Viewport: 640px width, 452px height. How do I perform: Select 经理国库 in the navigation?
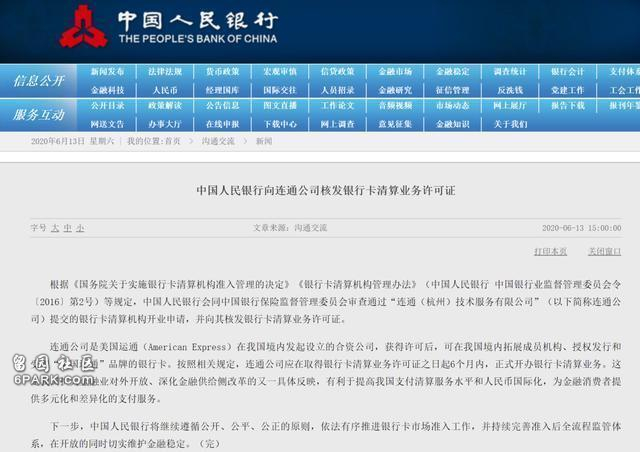pos(222,90)
